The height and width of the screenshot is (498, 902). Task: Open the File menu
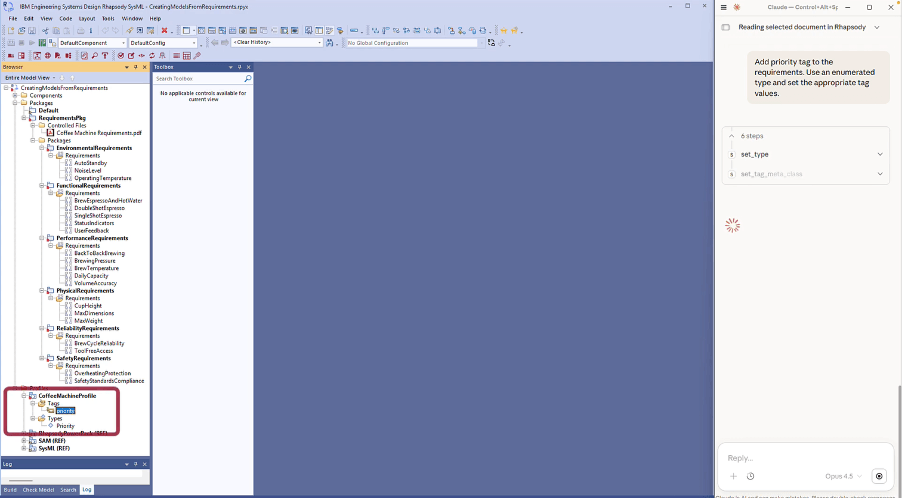tap(13, 18)
